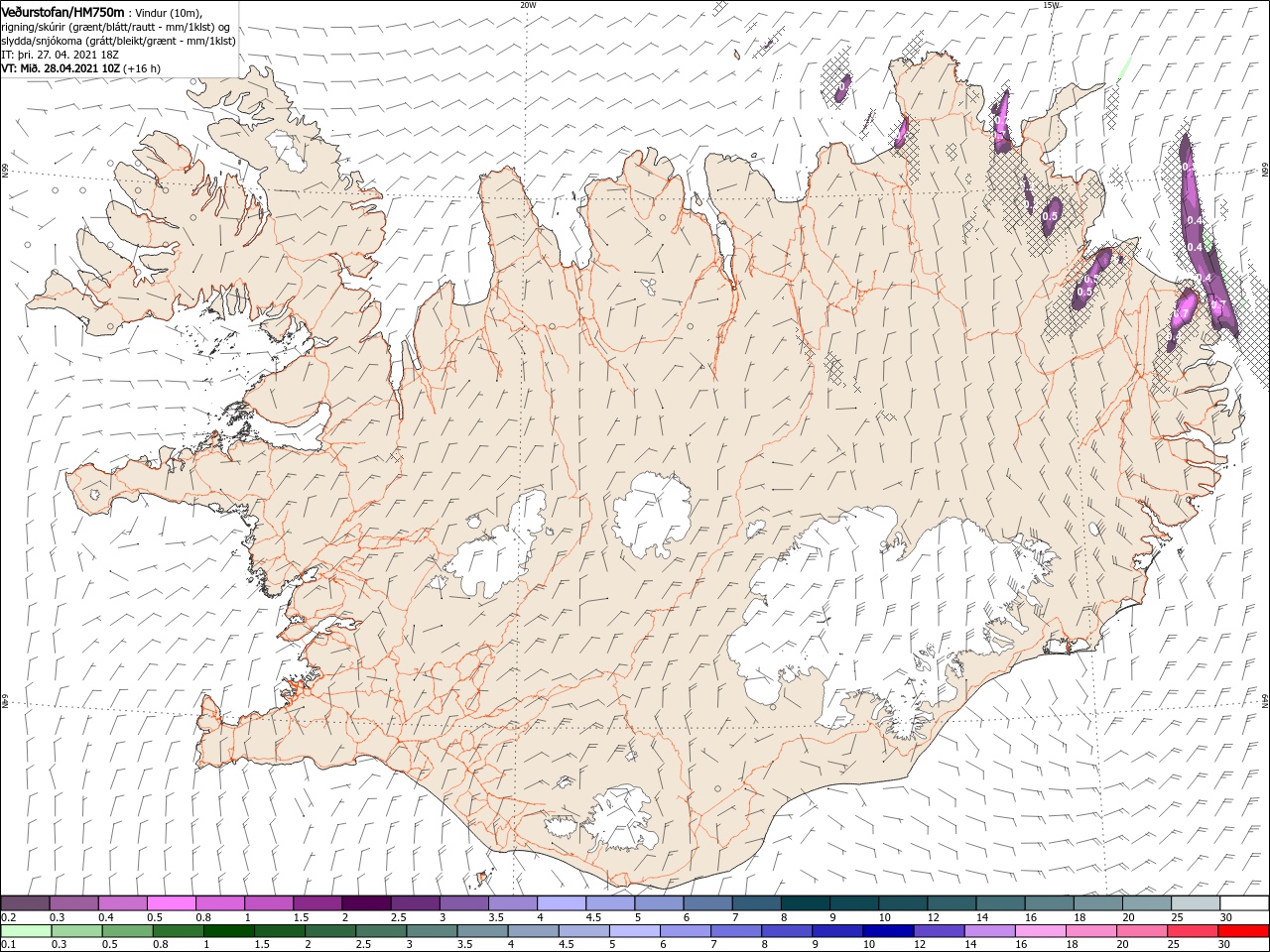Image resolution: width=1270 pixels, height=952 pixels.
Task: Click the dark purple upper swatch at 2
Action: [365, 903]
